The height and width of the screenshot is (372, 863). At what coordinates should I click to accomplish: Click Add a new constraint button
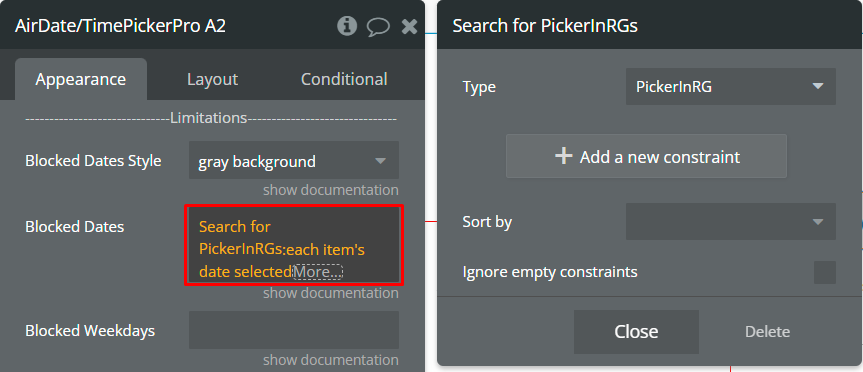[x=646, y=156]
